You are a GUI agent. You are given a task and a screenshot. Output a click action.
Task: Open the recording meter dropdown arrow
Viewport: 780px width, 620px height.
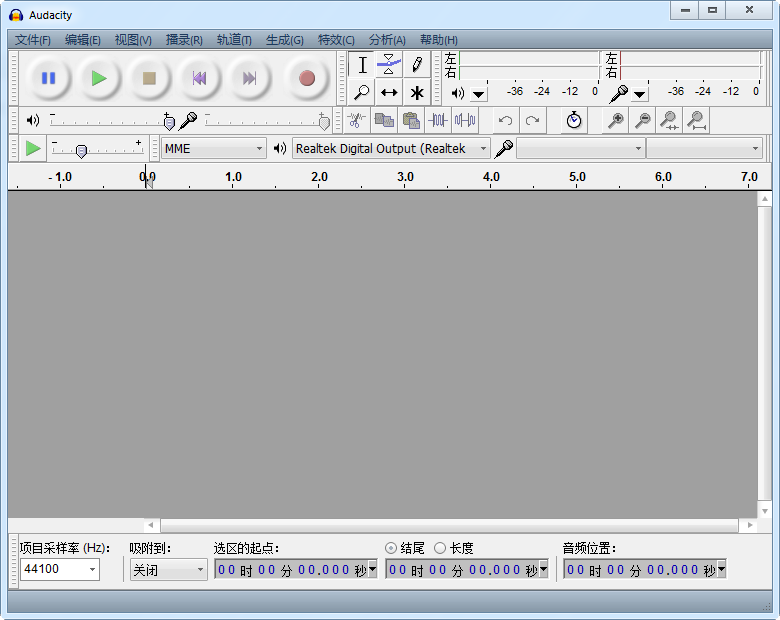pos(640,94)
